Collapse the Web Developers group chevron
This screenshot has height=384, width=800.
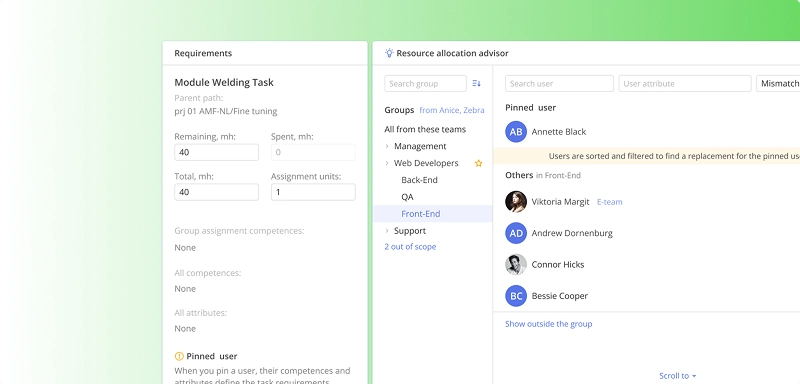(387, 163)
